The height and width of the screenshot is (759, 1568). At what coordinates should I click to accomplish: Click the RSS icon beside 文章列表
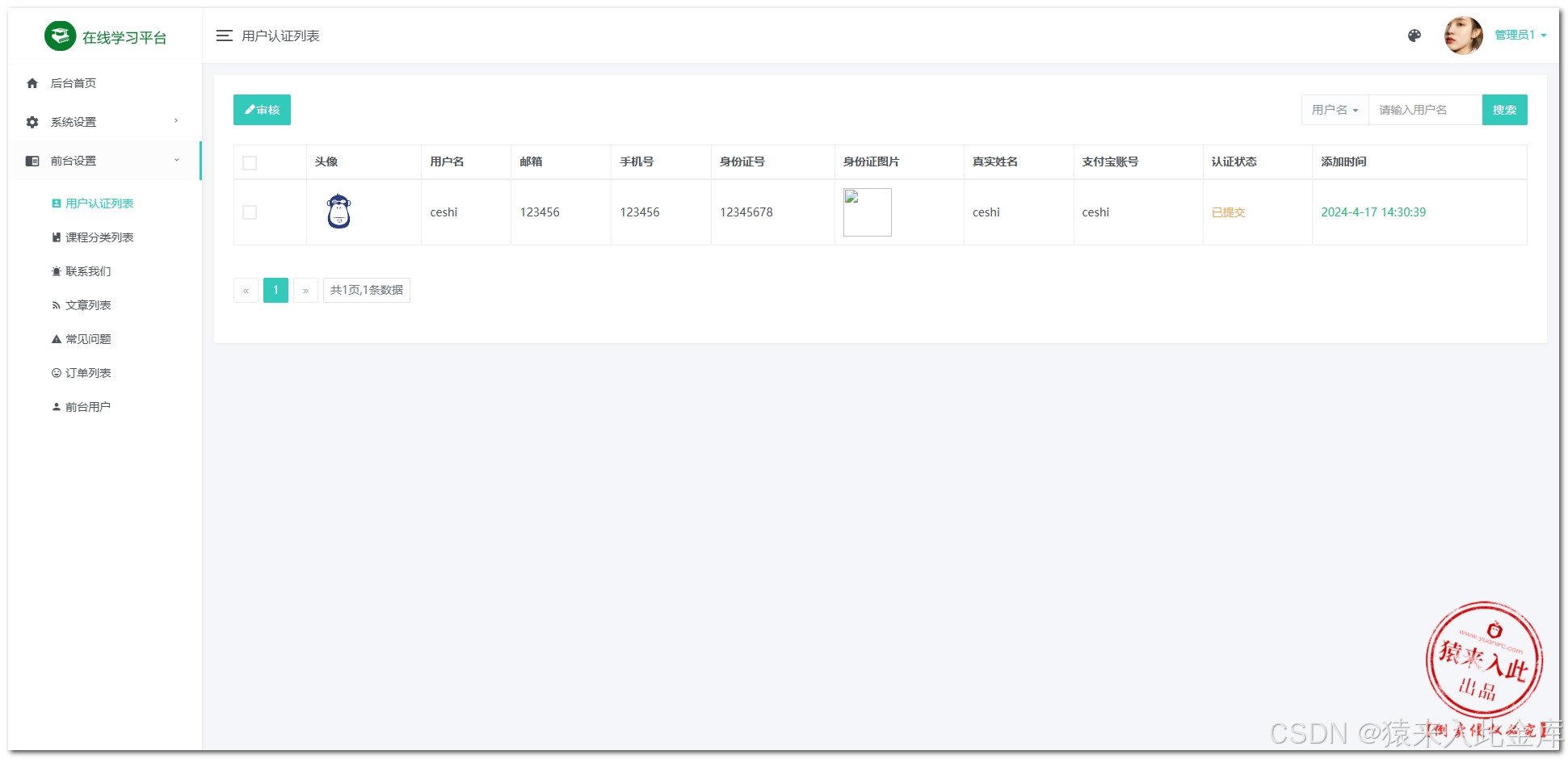57,305
